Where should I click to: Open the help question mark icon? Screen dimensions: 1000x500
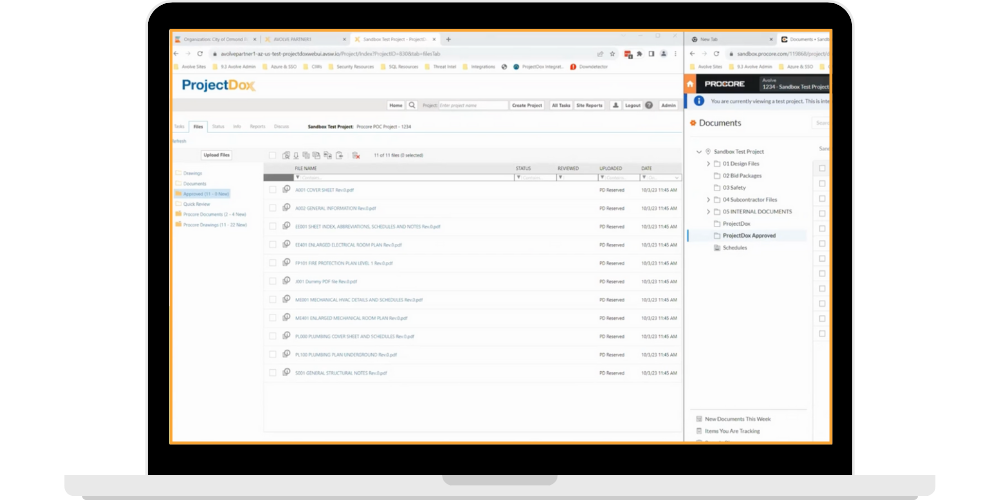point(649,104)
